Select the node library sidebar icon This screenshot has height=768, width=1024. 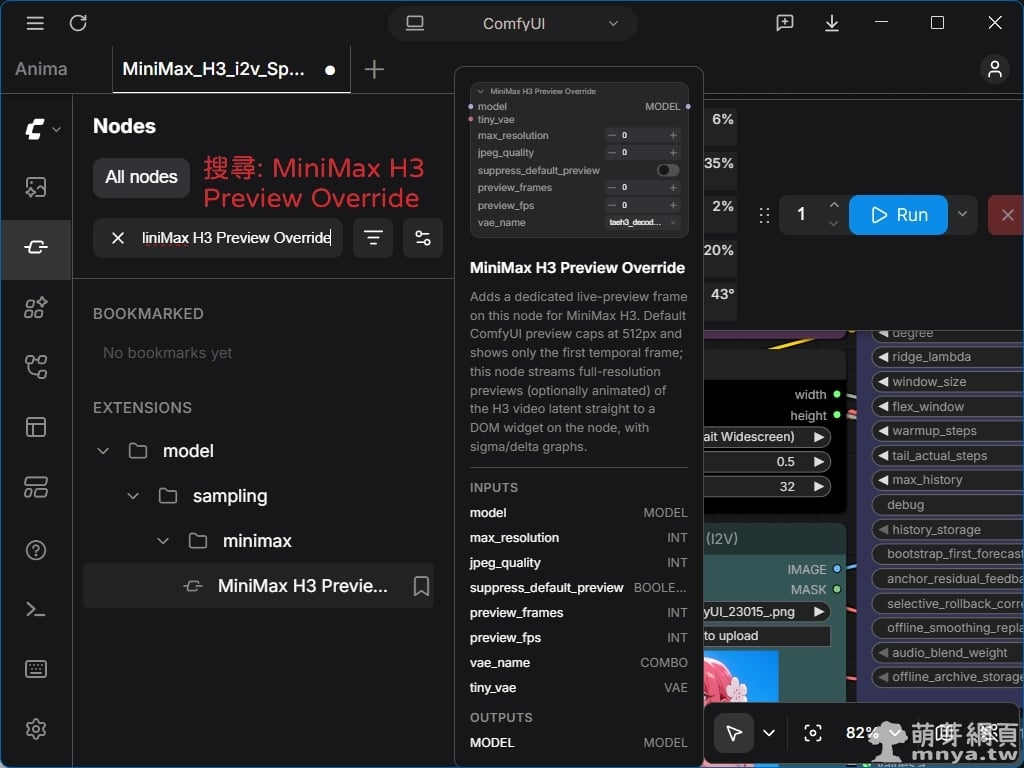point(36,247)
